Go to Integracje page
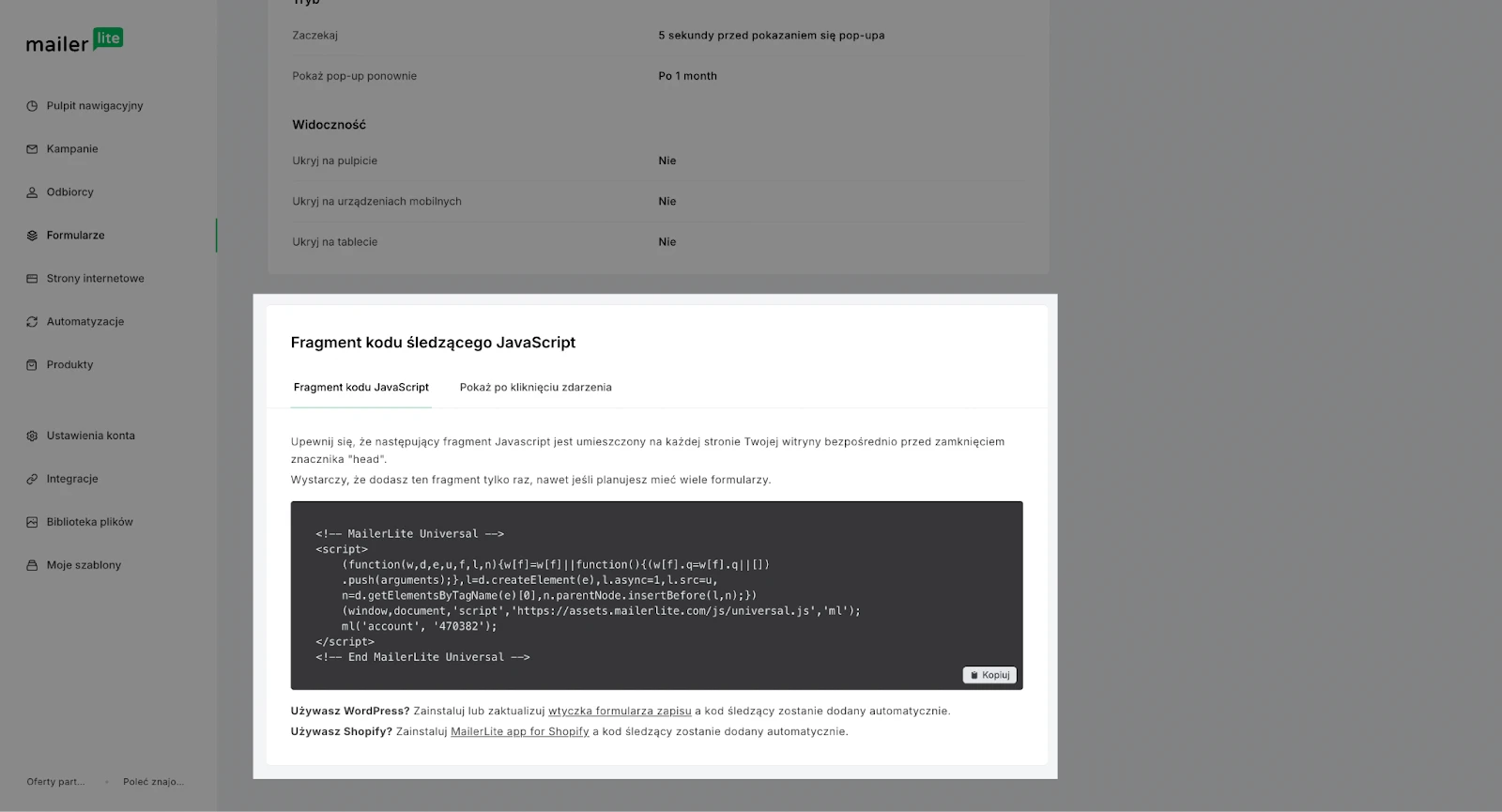This screenshot has height=812, width=1502. coord(72,479)
